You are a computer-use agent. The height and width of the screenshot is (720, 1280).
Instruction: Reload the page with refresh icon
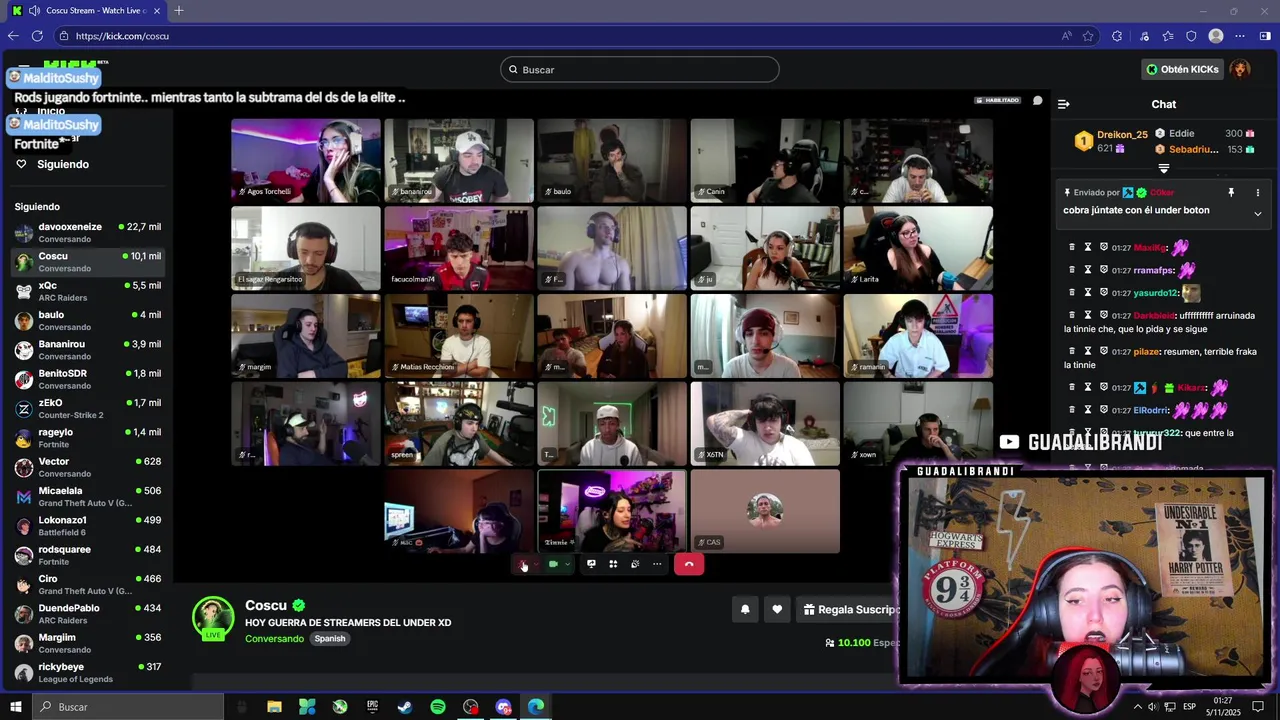coord(37,36)
